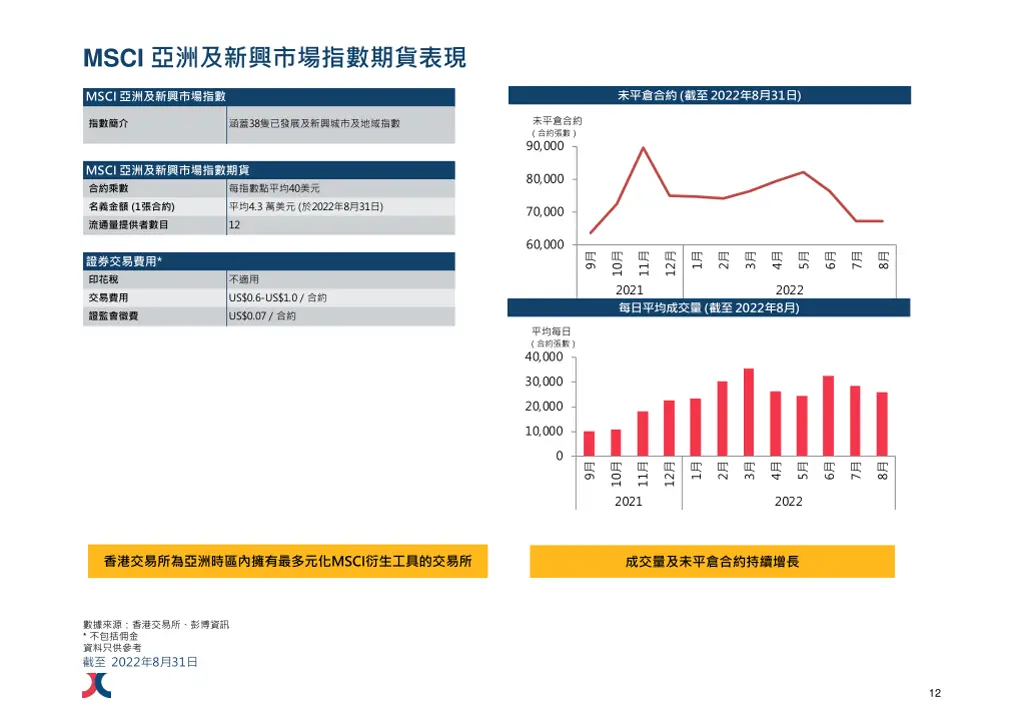Screen dimensions: 1024x724
Task: Click the page number '12'
Action: coord(935,693)
